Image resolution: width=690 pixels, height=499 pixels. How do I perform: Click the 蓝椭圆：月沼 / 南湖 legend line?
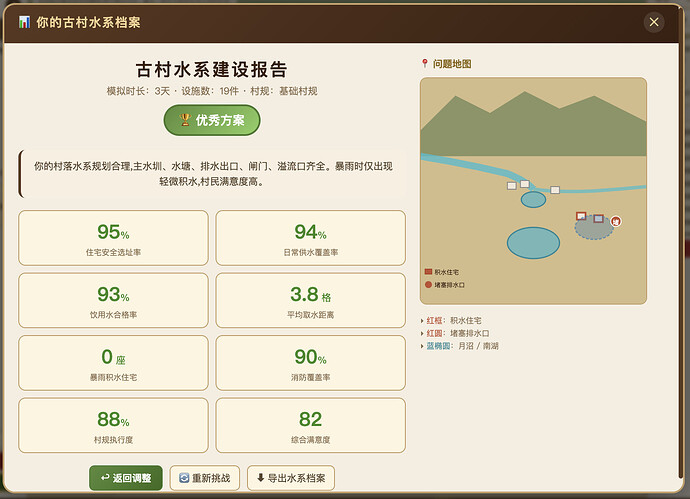[462, 346]
